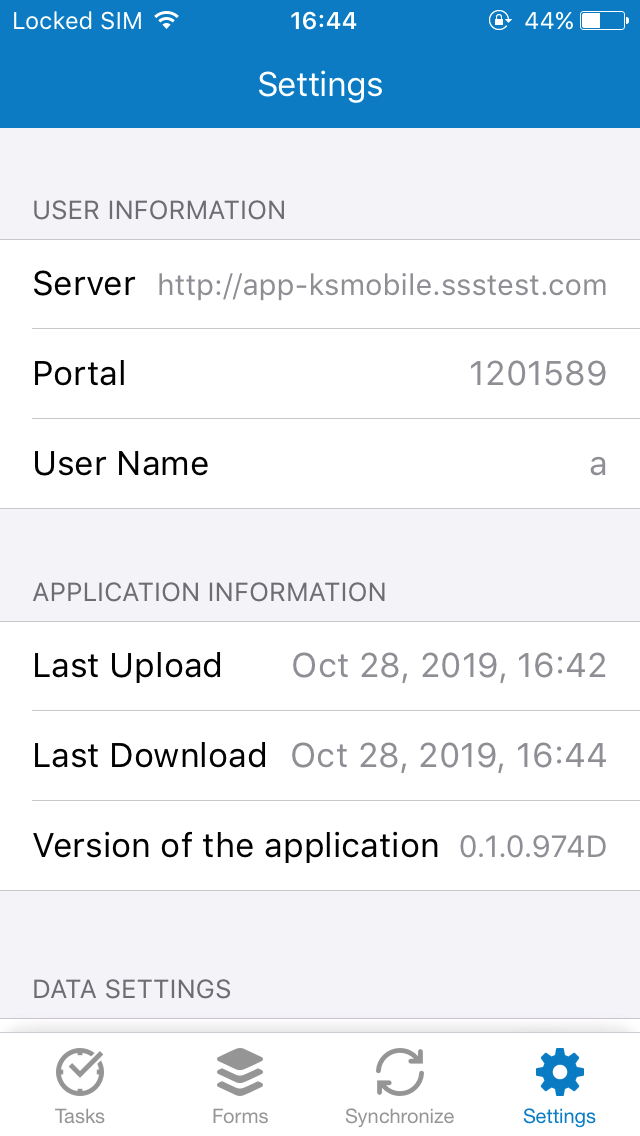The width and height of the screenshot is (640, 1136).
Task: Tap the server address http://app-ksmobile.ssstest.com
Action: coord(382,285)
